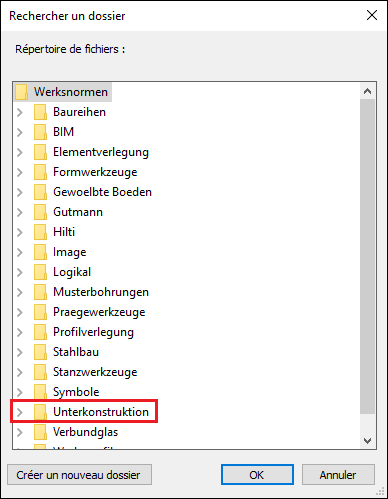Viewport: 388px width, 499px height.
Task: Select the Praegewerkzeuge folder
Action: pyautogui.click(x=99, y=312)
